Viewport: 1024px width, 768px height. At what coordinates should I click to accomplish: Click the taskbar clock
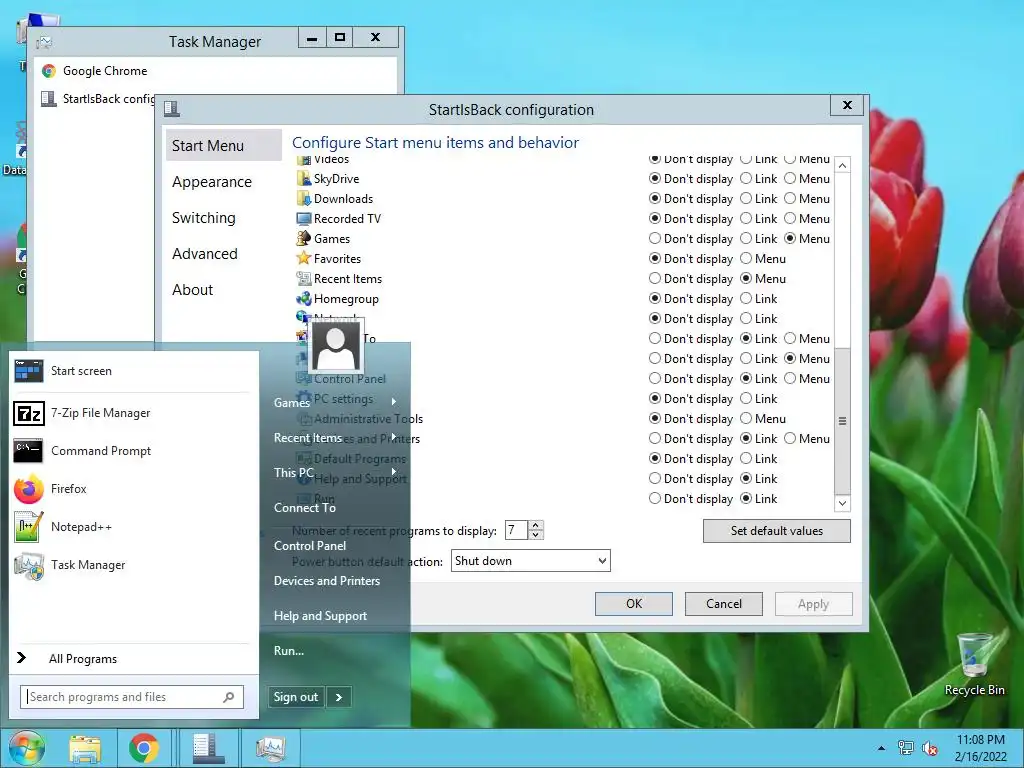[x=980, y=748]
